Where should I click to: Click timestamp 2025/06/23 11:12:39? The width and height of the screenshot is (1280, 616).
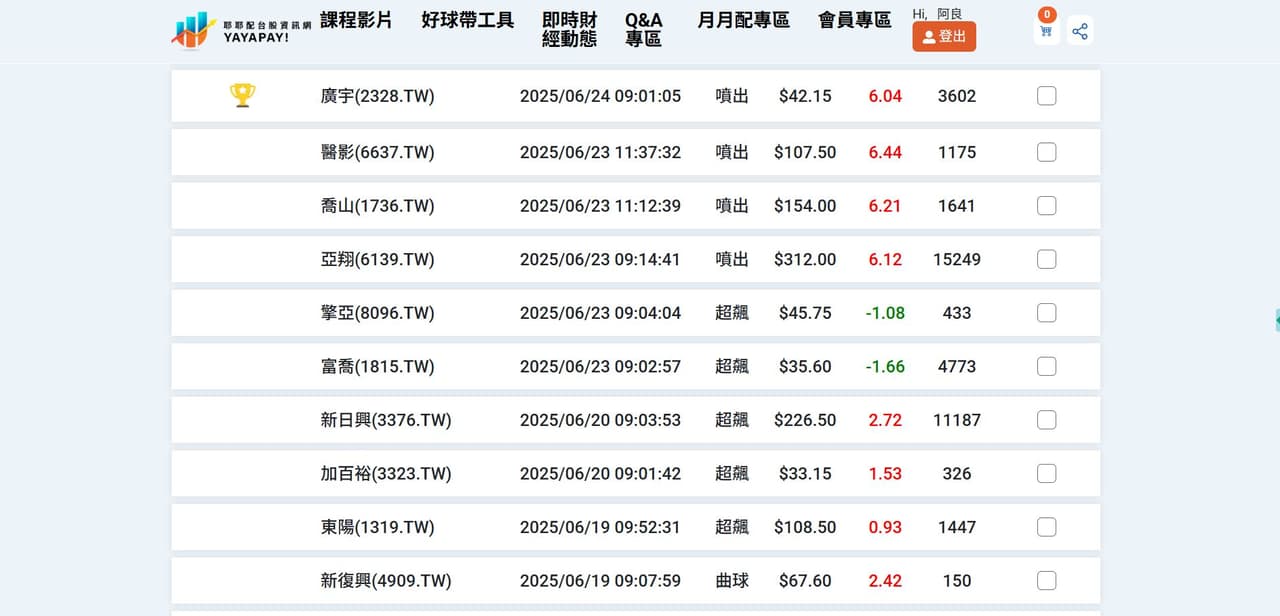(600, 206)
